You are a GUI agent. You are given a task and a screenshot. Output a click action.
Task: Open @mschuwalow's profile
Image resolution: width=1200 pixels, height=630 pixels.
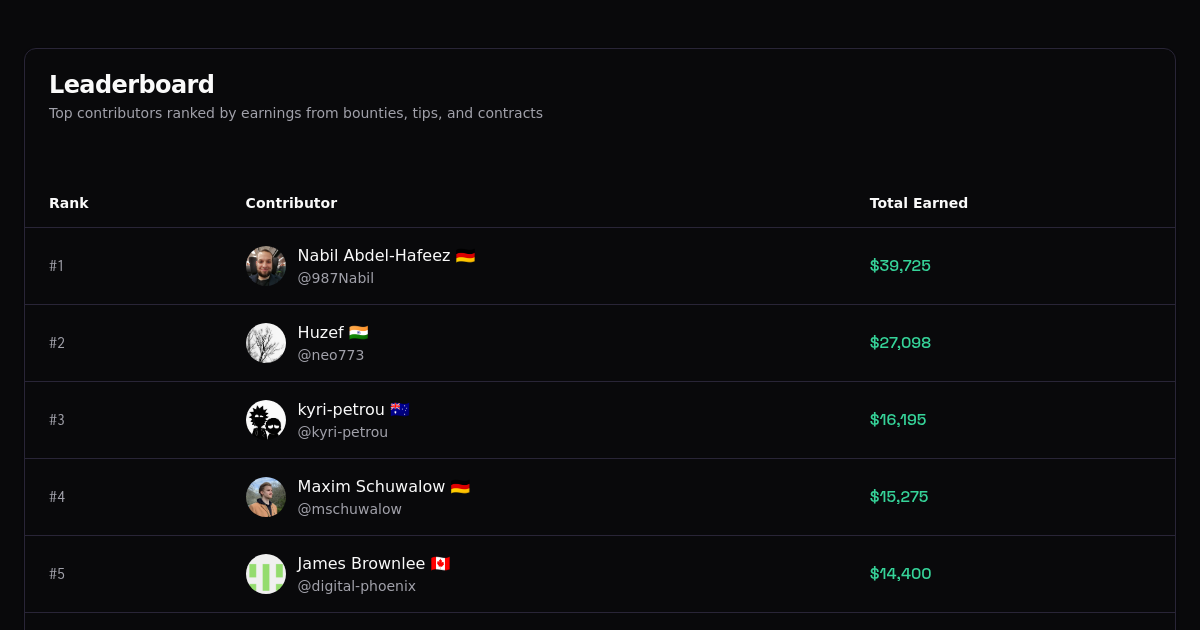point(349,509)
